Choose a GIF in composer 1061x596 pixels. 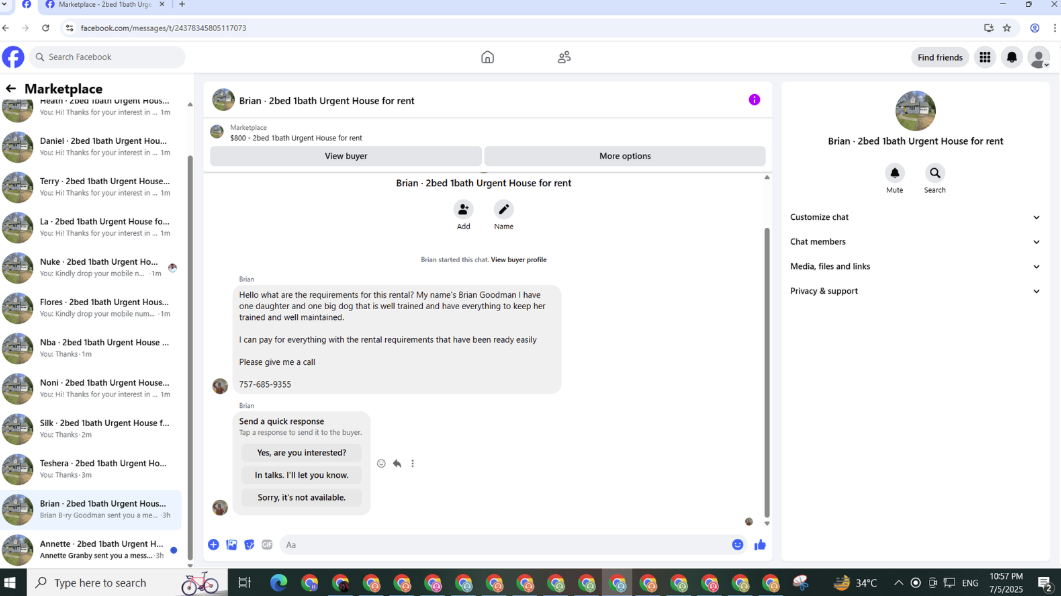(267, 545)
